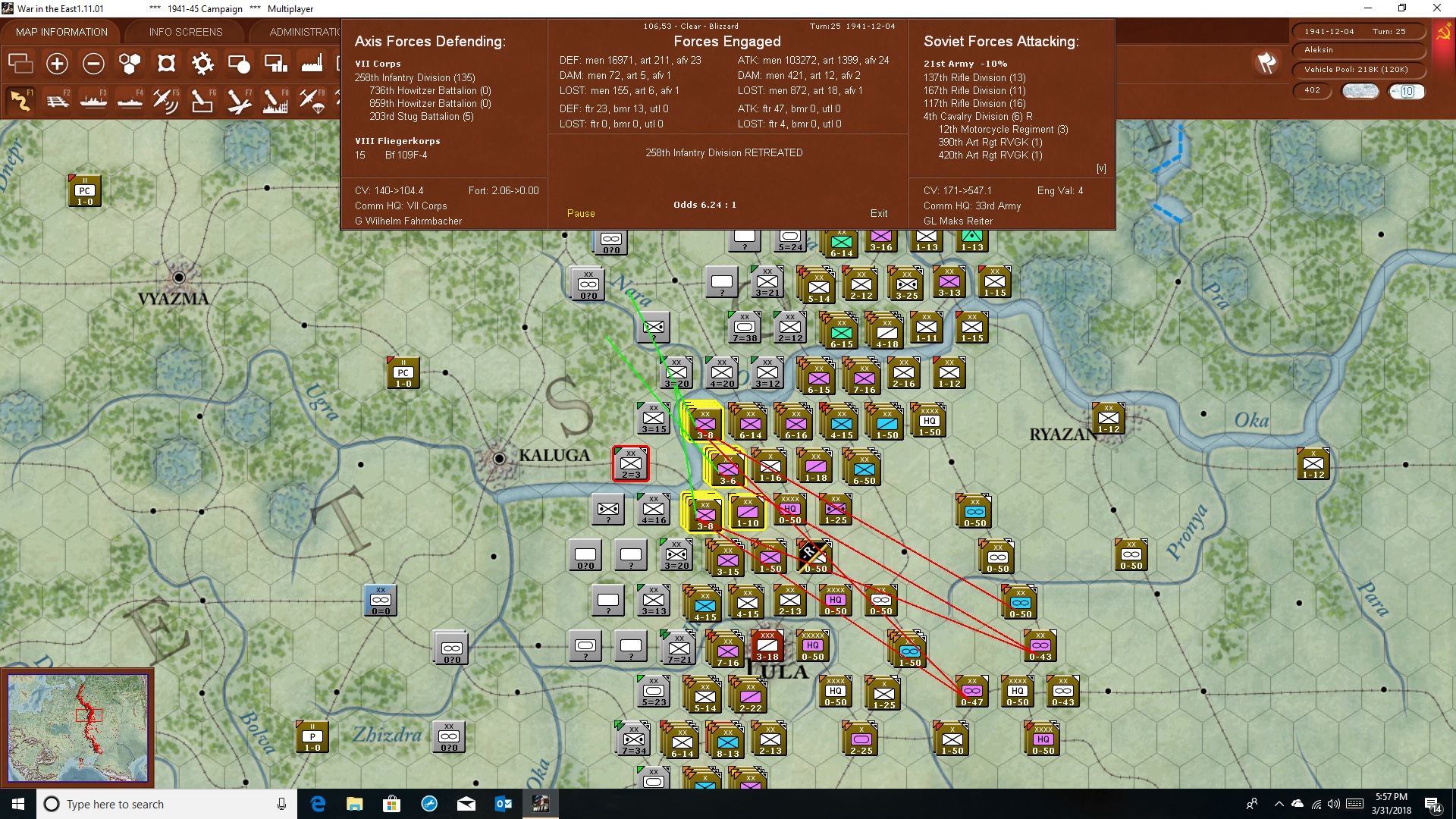Click the PC 1-0 counter near Dnepr
The image size is (1456, 819).
85,190
